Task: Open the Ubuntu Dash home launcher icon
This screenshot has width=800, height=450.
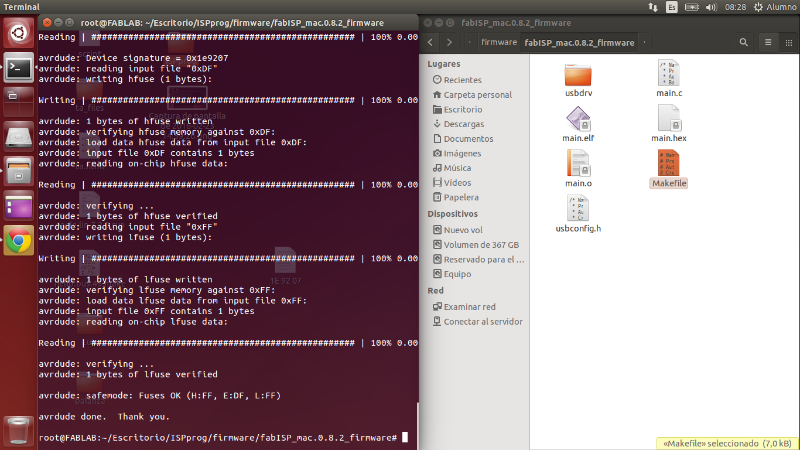Action: coord(18,33)
